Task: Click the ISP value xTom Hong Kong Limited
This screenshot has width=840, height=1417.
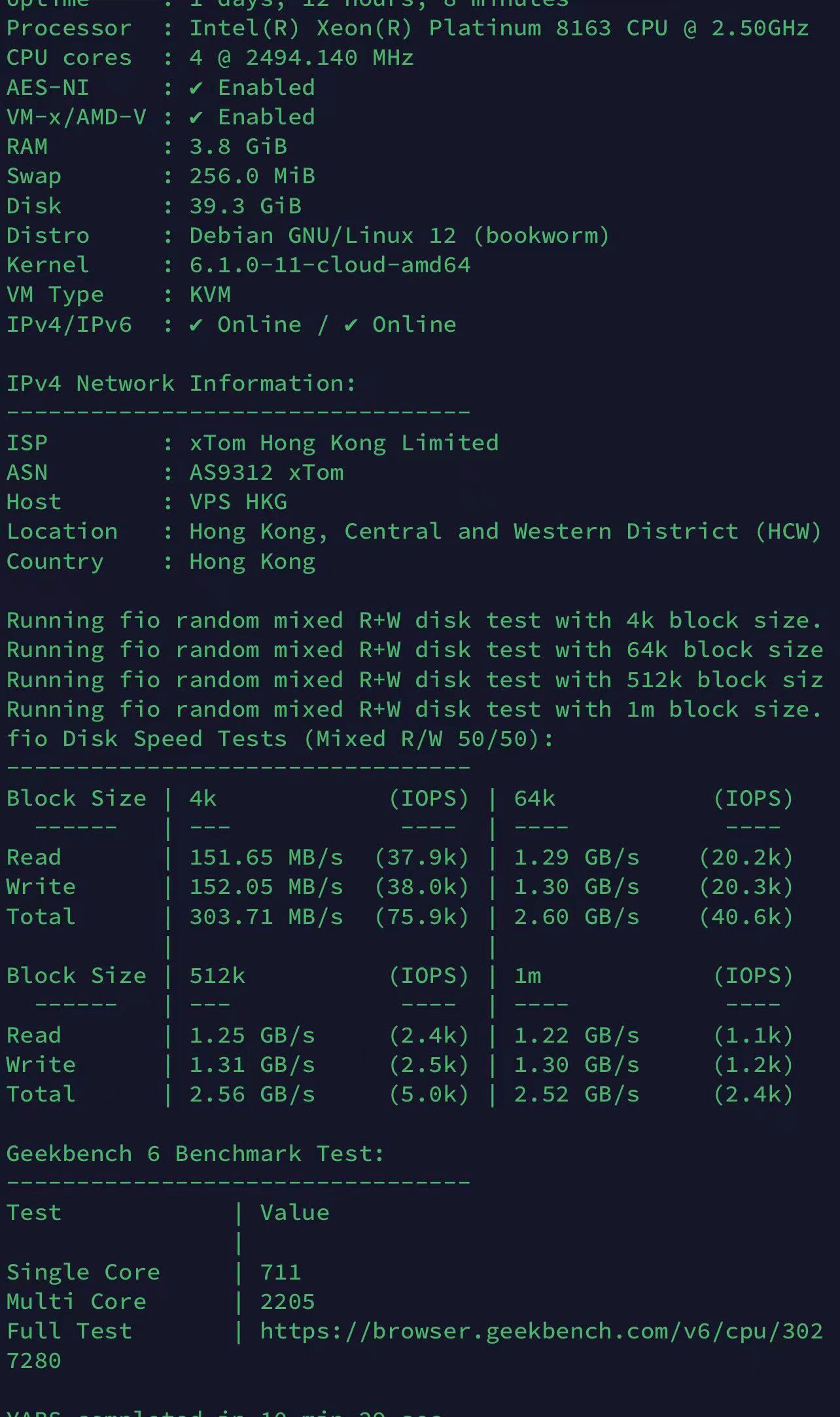Action: [x=344, y=443]
